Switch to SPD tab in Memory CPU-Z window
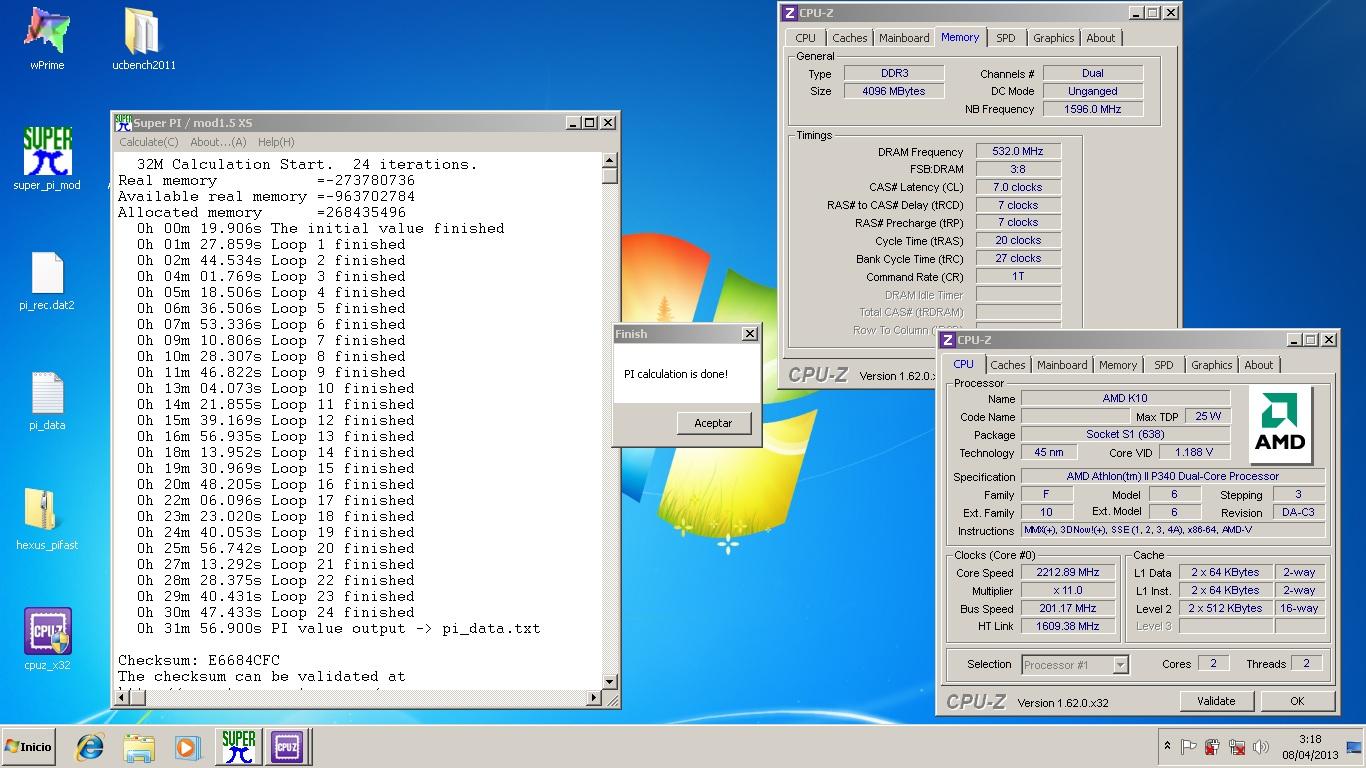 1006,38
